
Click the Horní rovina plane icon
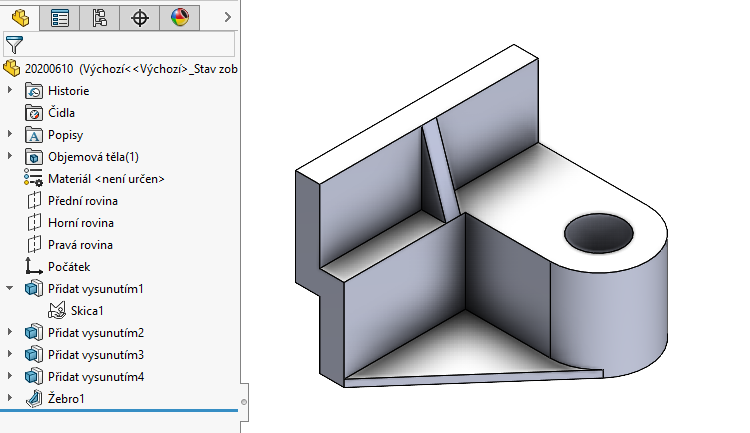34,222
